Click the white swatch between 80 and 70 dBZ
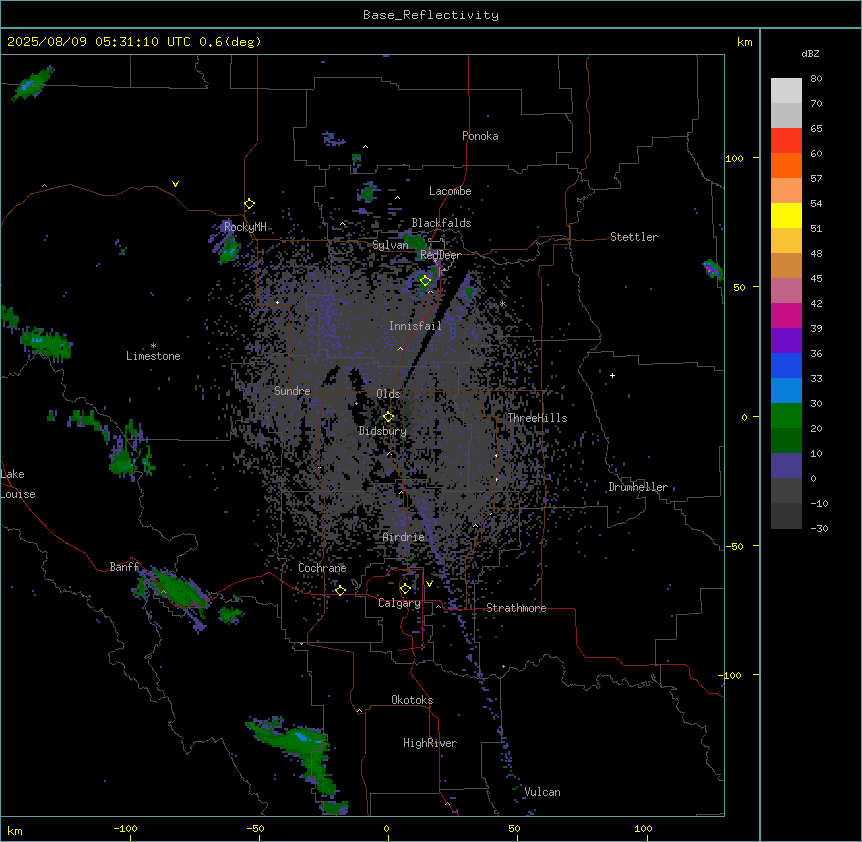Image resolution: width=862 pixels, height=842 pixels. (x=786, y=91)
